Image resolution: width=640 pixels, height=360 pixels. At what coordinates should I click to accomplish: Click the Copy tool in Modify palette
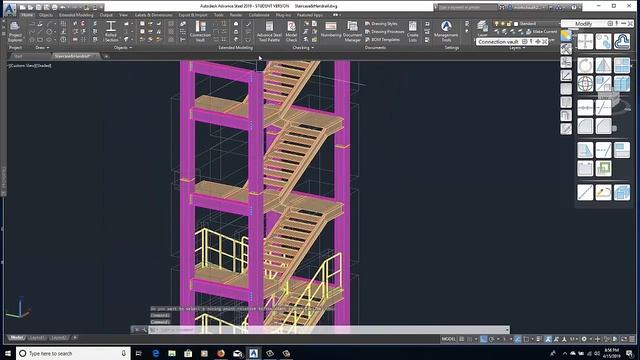tap(603, 42)
